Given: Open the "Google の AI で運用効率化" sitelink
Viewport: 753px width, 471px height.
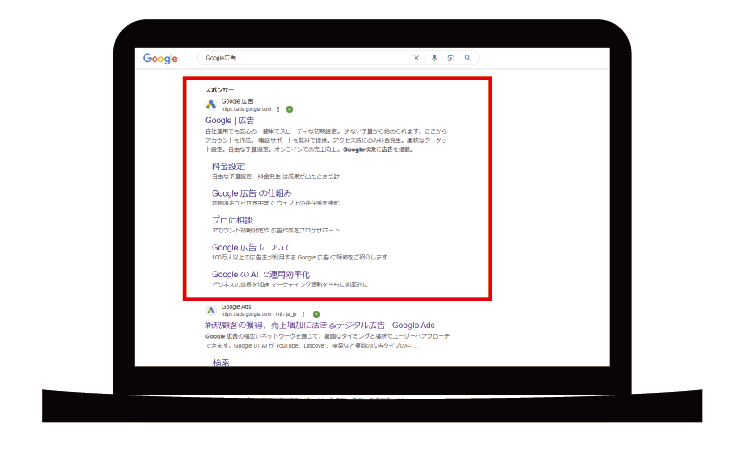Looking at the screenshot, I should click(261, 274).
